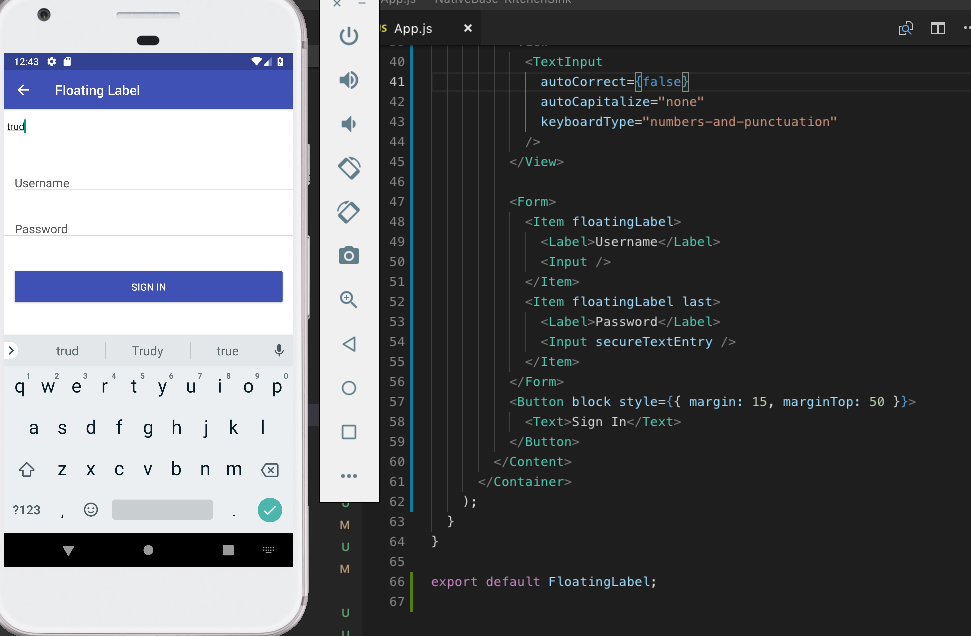Viewport: 971px width, 636px height.
Task: Click the power icon in the emulator toolbar
Action: [349, 36]
